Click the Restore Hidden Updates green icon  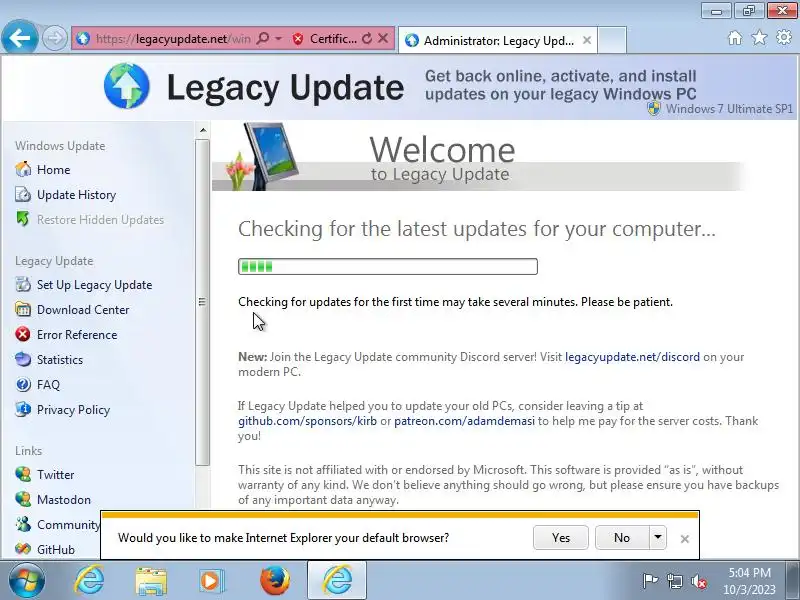pyautogui.click(x=23, y=219)
